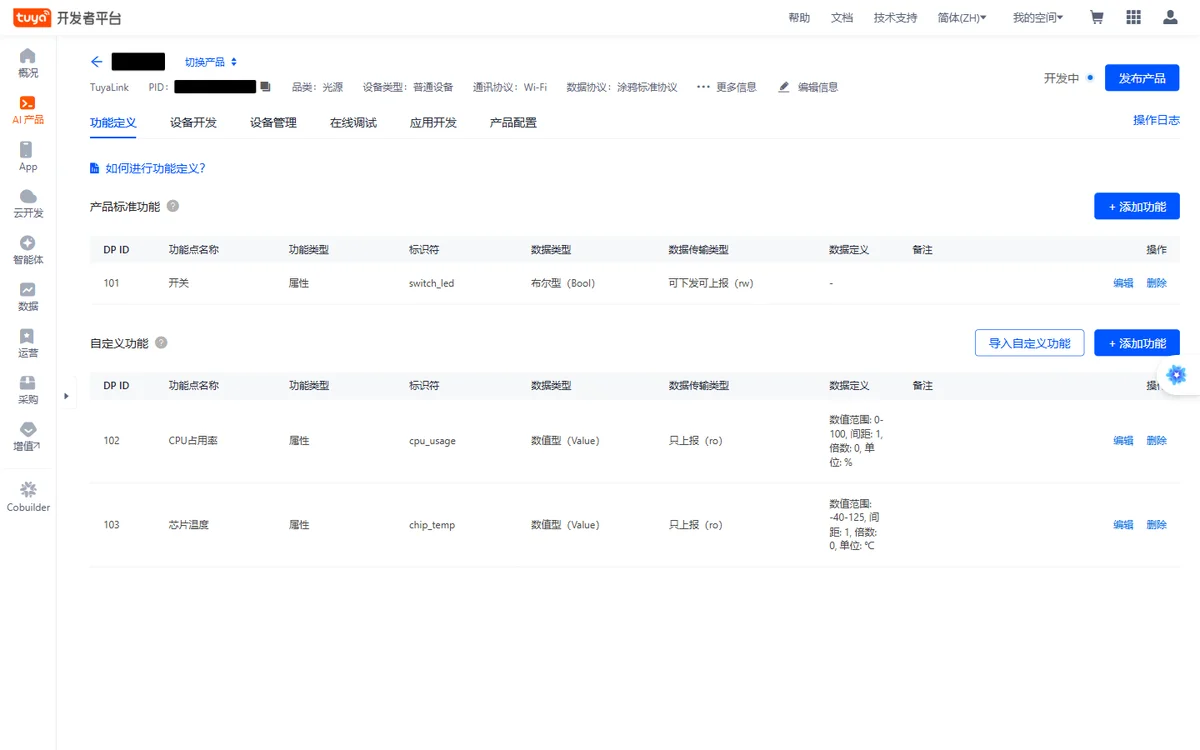The height and width of the screenshot is (750, 1200).
Task: Select the chip_temp identifier cell
Action: tap(432, 525)
